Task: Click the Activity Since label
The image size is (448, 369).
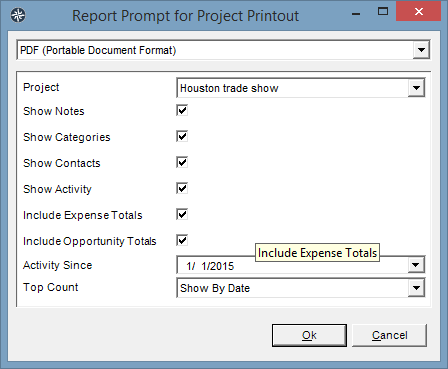Action: (58, 265)
